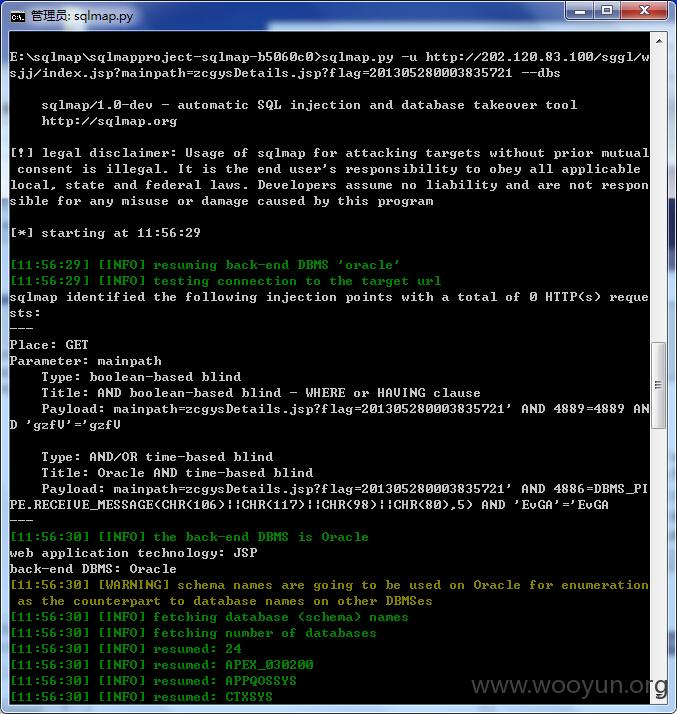Click 'fetching number of databases' line
The width and height of the screenshot is (677, 714).
tap(193, 633)
